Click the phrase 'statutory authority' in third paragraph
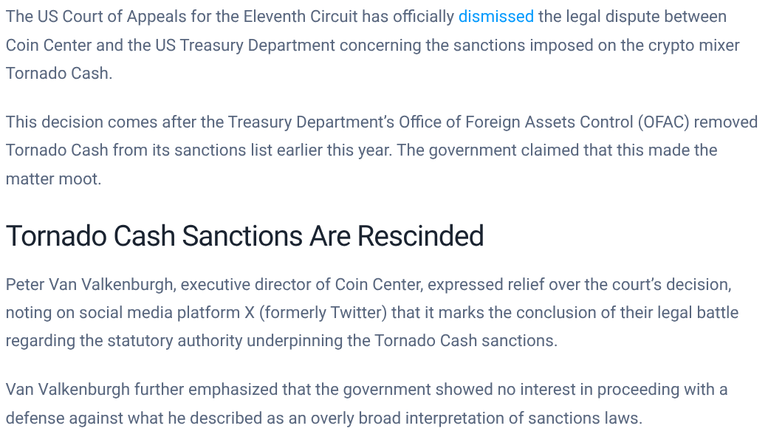Image resolution: width=768 pixels, height=436 pixels. pyautogui.click(x=175, y=340)
